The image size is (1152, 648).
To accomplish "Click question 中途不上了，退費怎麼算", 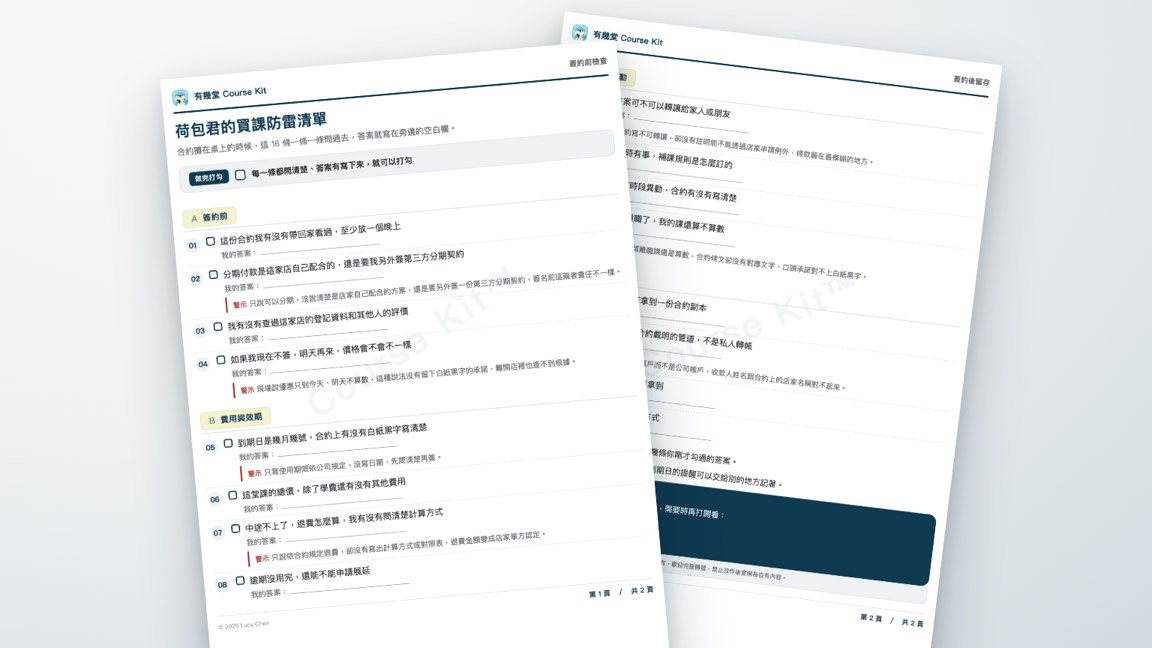I will click(344, 520).
